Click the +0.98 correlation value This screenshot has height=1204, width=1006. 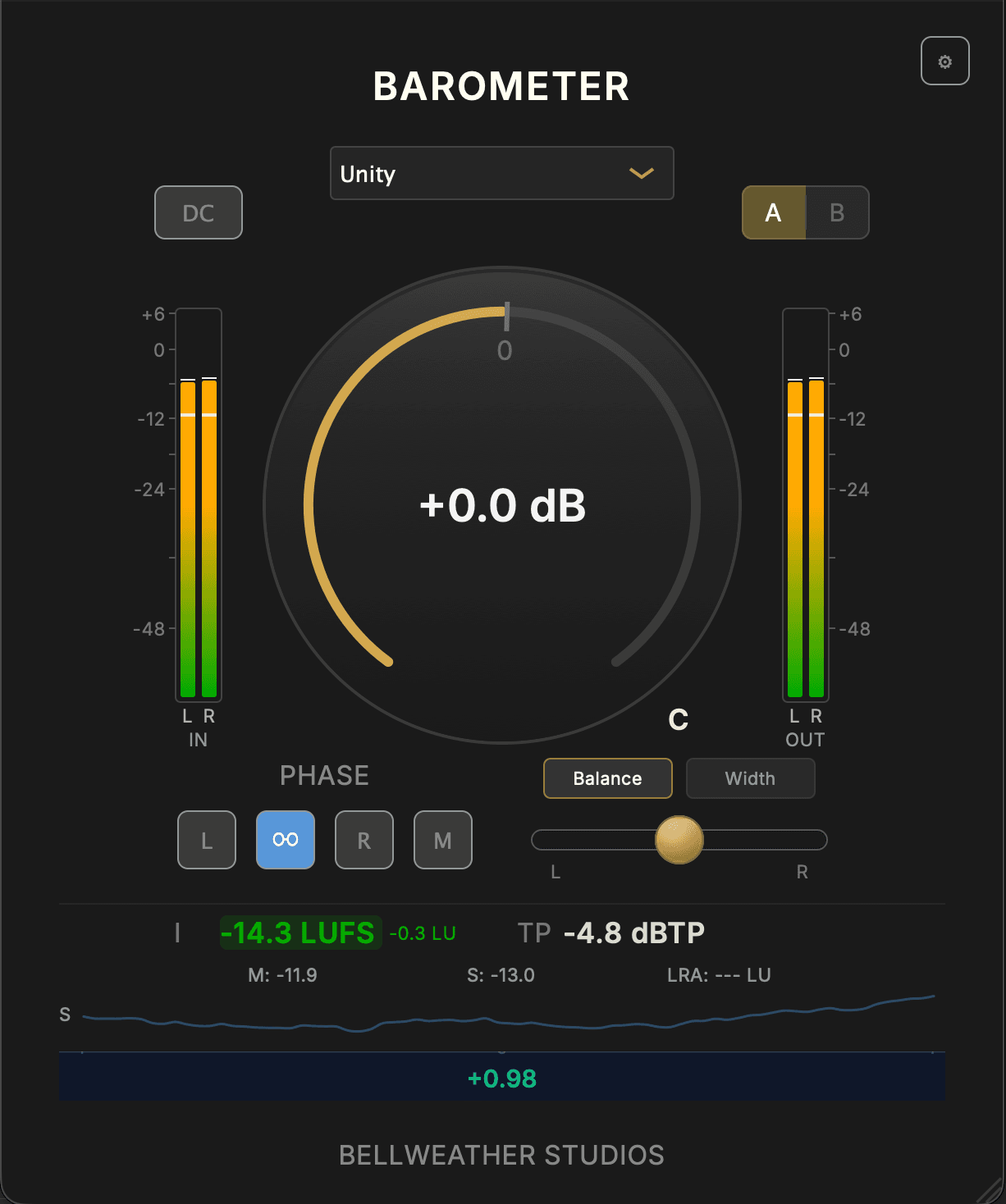(x=502, y=1078)
